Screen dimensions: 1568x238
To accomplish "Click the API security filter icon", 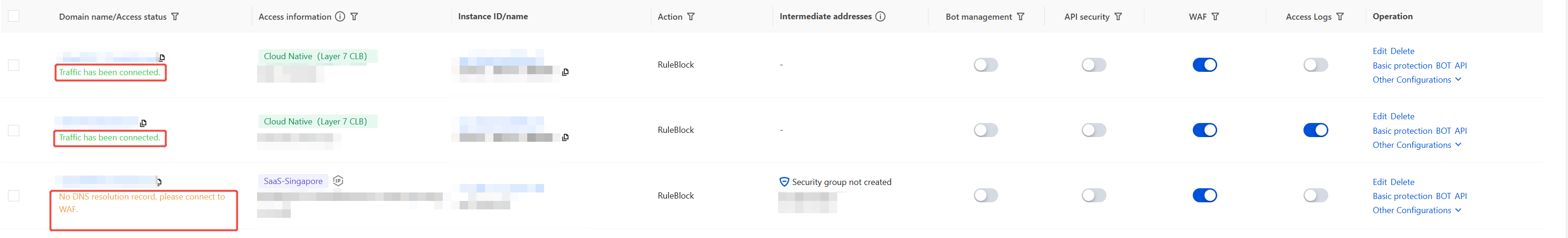I will coord(1118,16).
